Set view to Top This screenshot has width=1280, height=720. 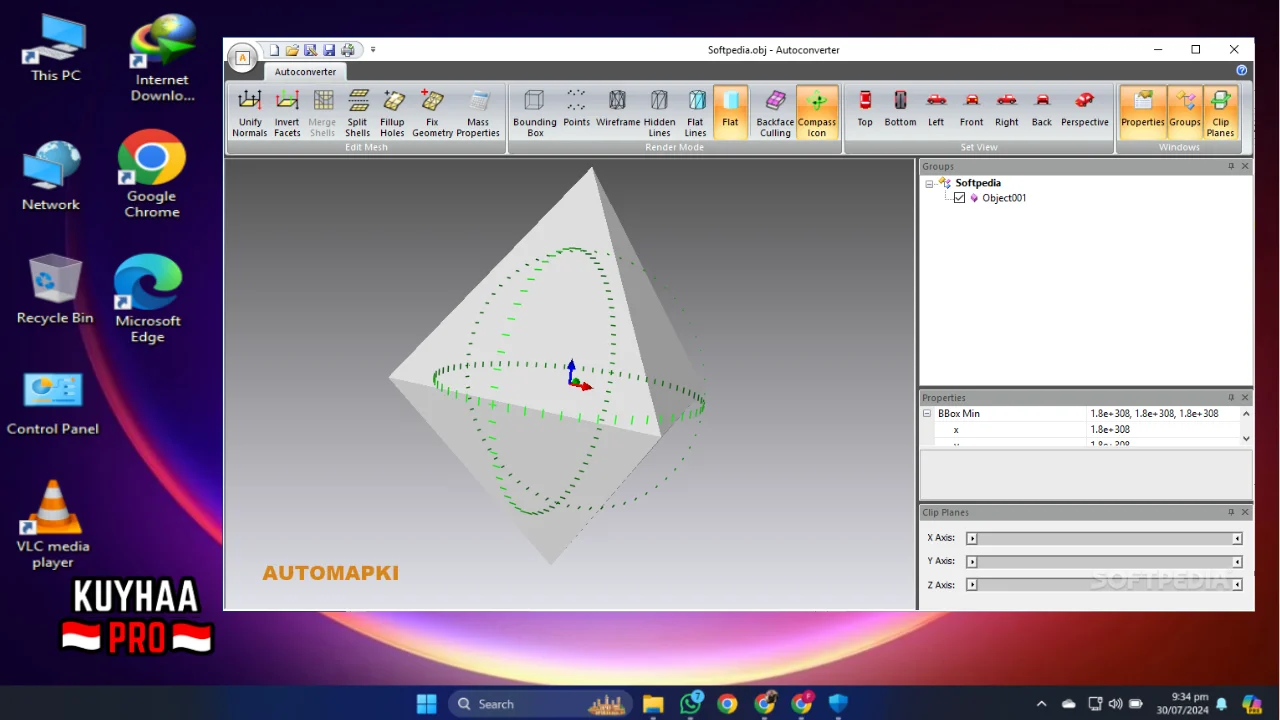click(865, 108)
